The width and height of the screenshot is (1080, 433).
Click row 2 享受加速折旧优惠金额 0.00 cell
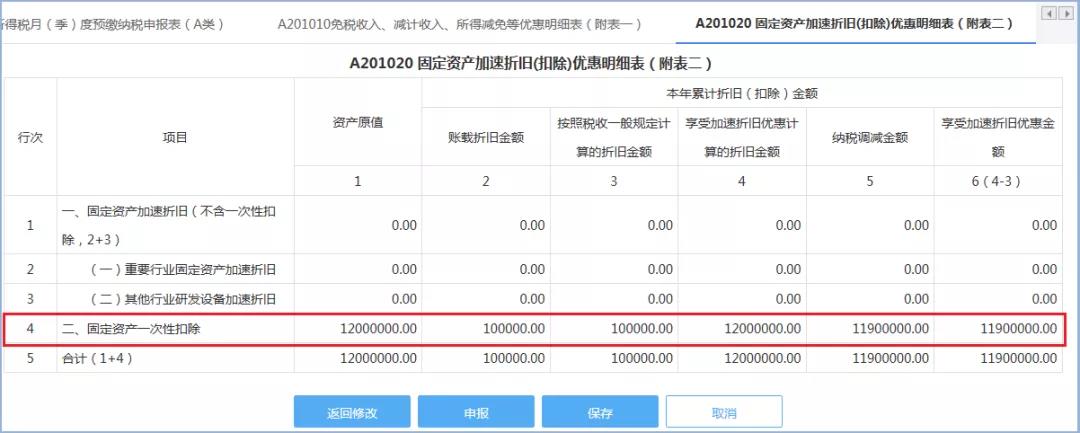[999, 269]
